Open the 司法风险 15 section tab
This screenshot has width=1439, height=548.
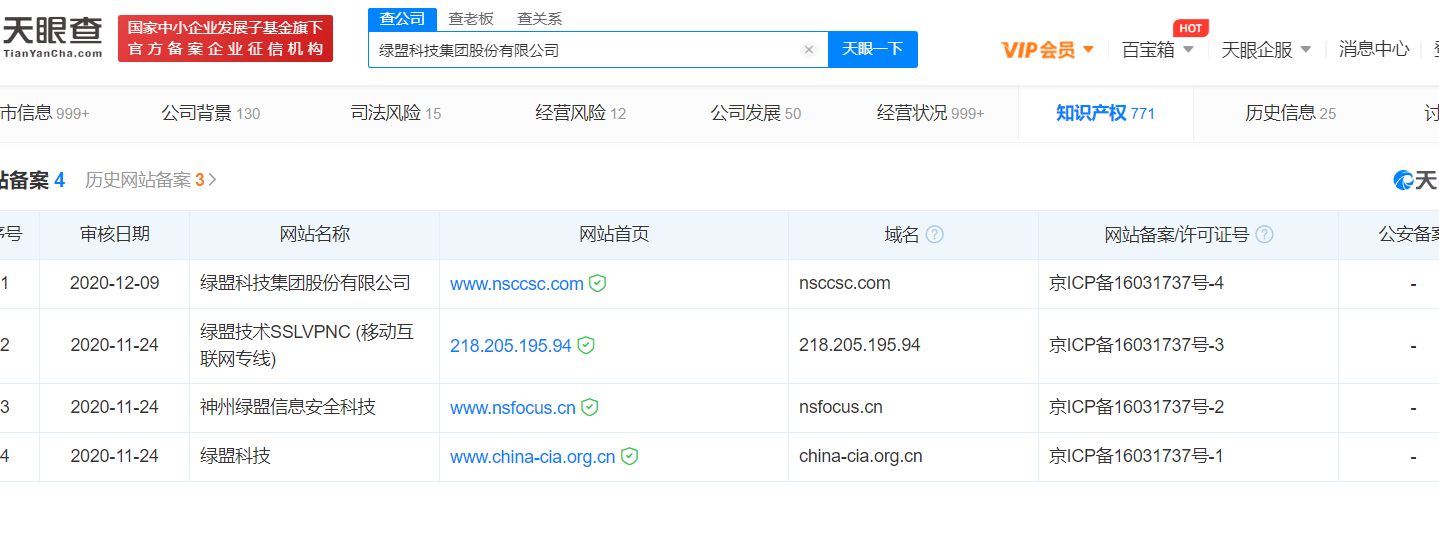(x=396, y=113)
